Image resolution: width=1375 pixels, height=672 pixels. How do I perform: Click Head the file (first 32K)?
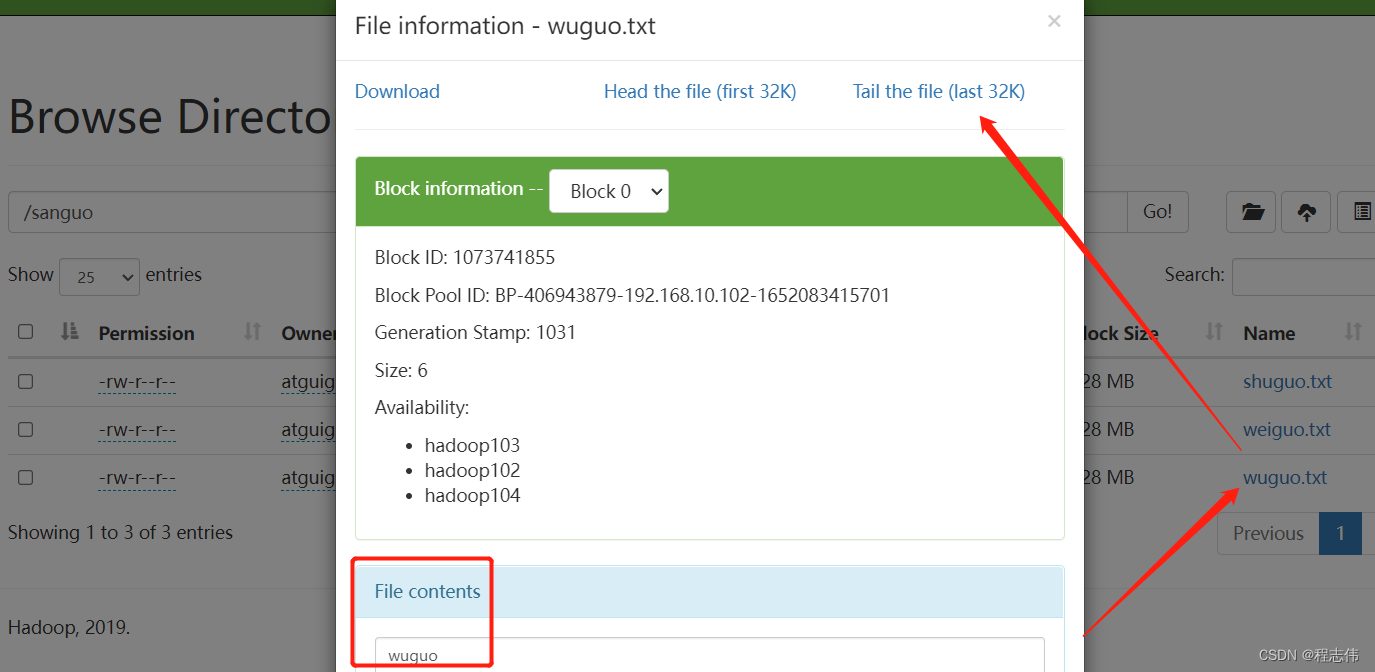pyautogui.click(x=700, y=91)
